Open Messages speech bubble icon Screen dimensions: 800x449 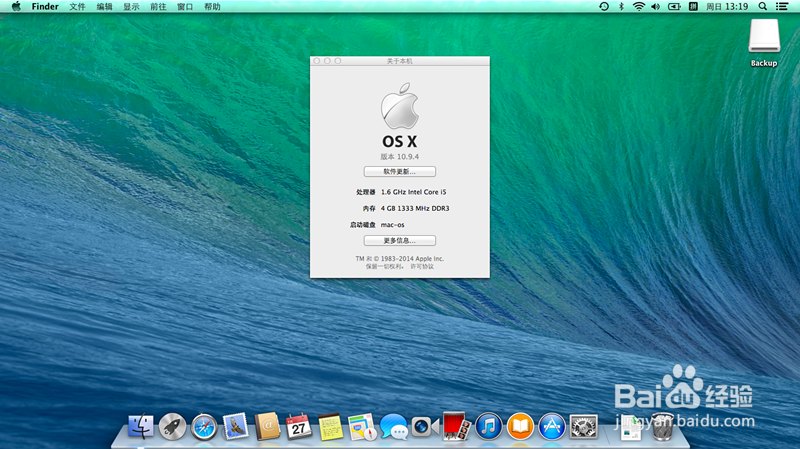[394, 427]
